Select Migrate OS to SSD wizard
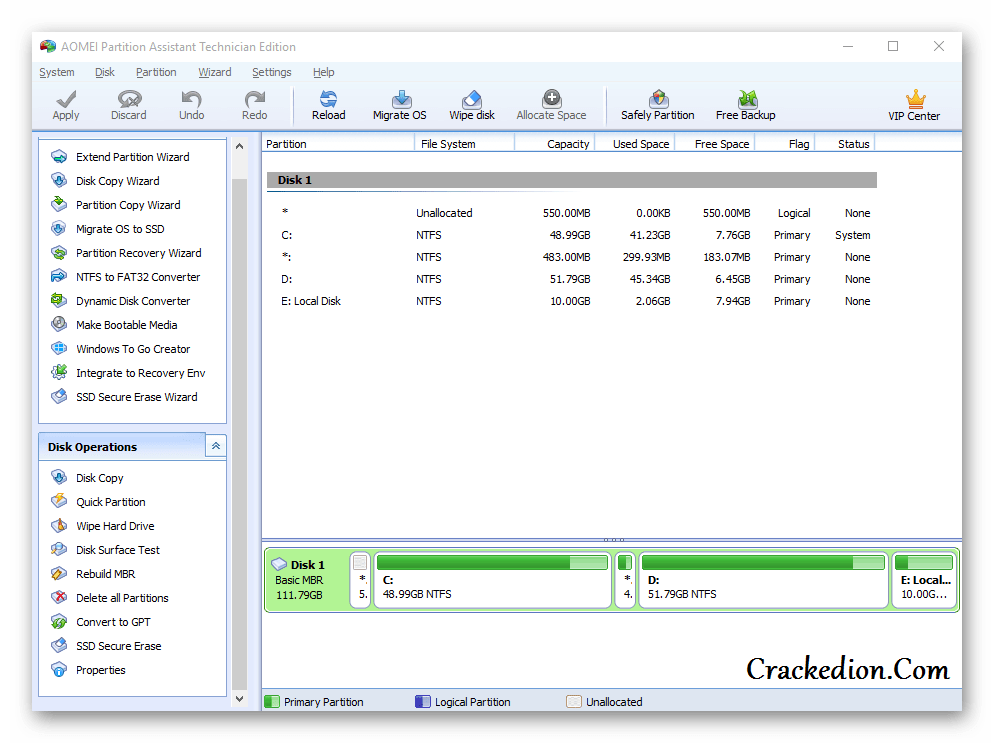The width and height of the screenshot is (994, 743). [120, 229]
